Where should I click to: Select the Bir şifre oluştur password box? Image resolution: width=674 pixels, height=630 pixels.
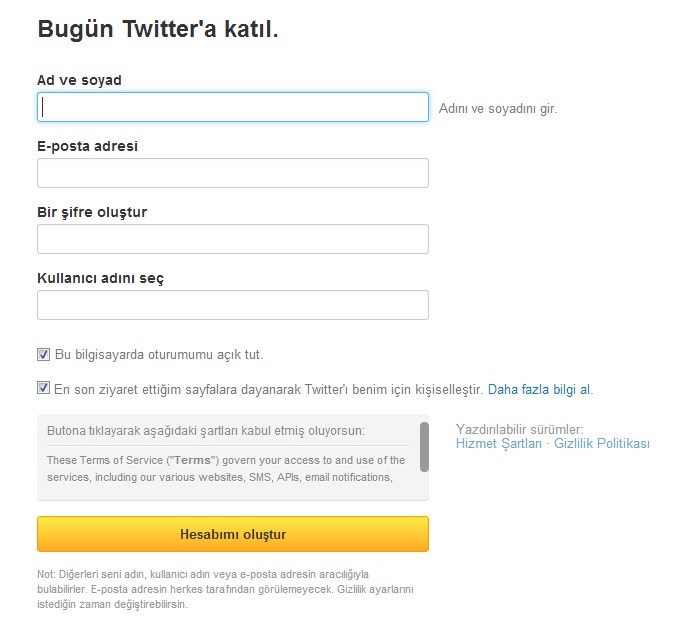[233, 239]
